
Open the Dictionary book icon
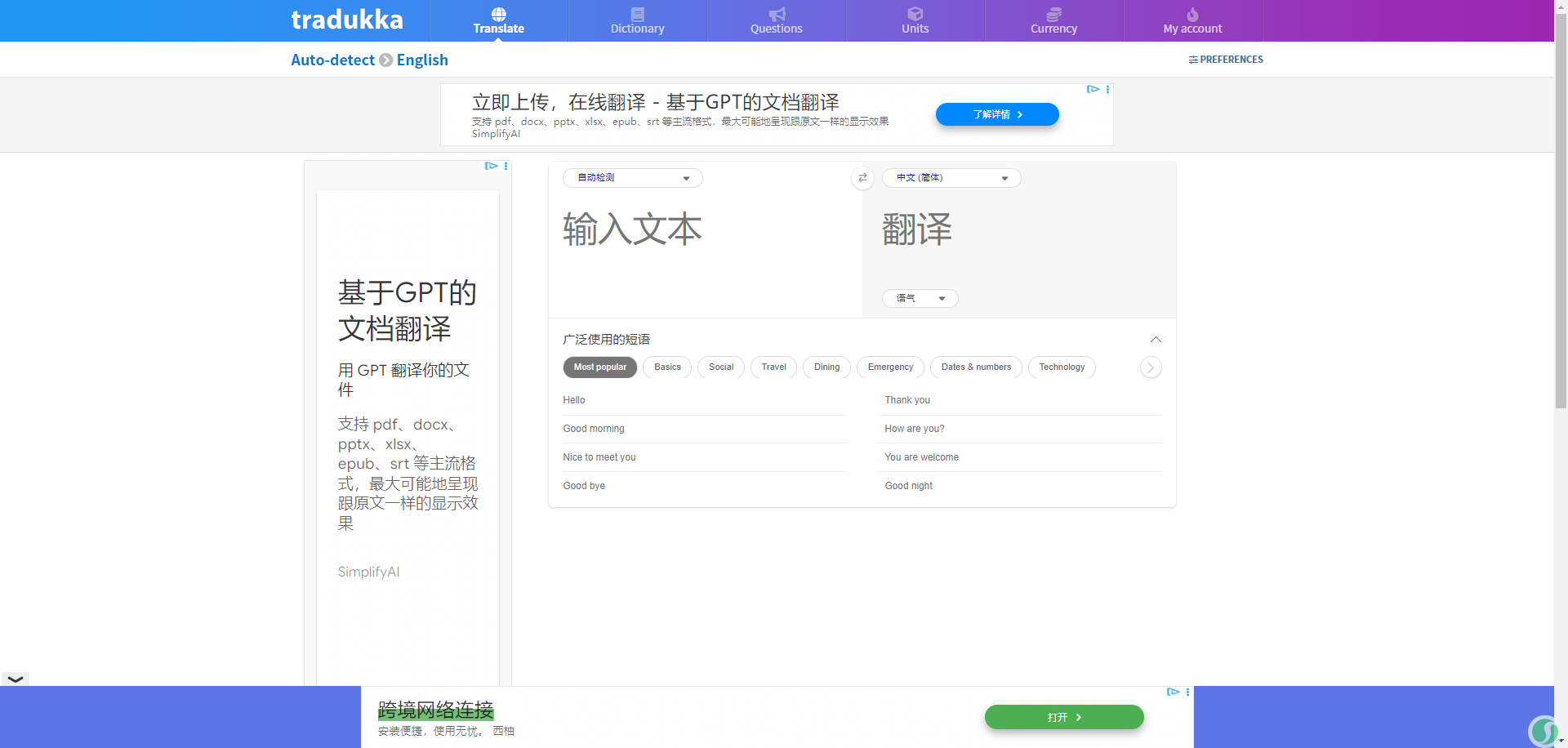(637, 14)
